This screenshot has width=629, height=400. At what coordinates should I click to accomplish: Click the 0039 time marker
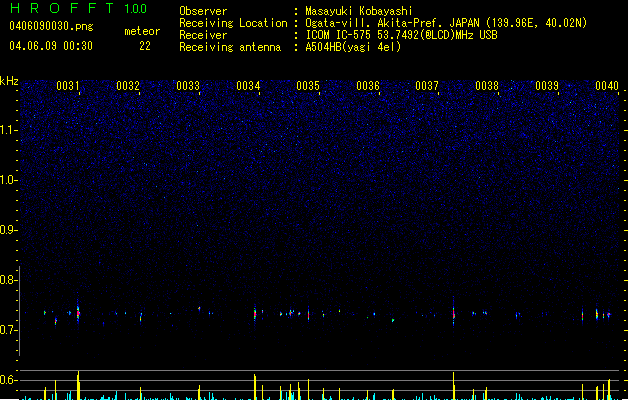(547, 86)
